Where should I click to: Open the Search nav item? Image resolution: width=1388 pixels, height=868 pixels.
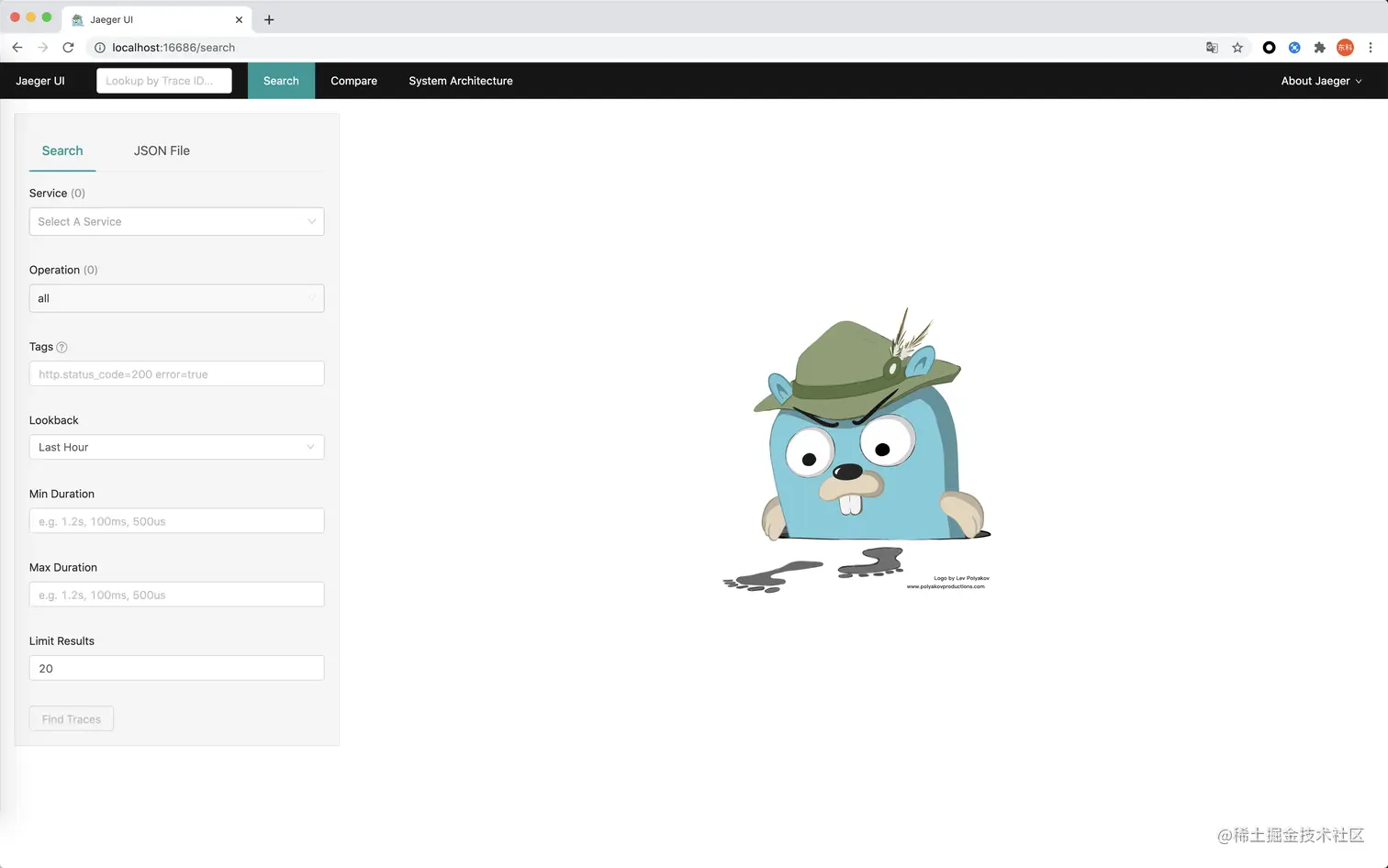[281, 81]
